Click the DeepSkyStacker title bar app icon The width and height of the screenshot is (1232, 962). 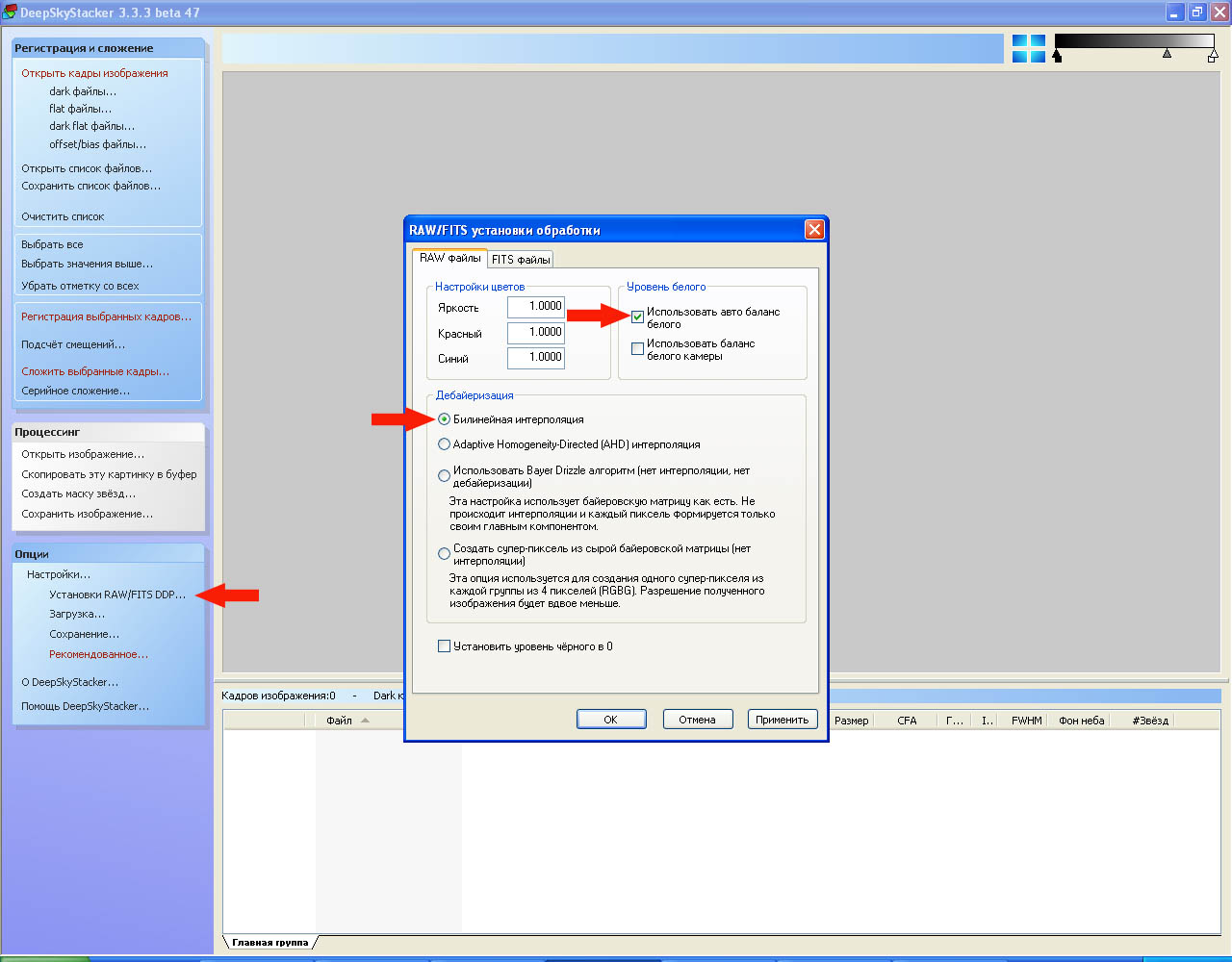click(10, 13)
